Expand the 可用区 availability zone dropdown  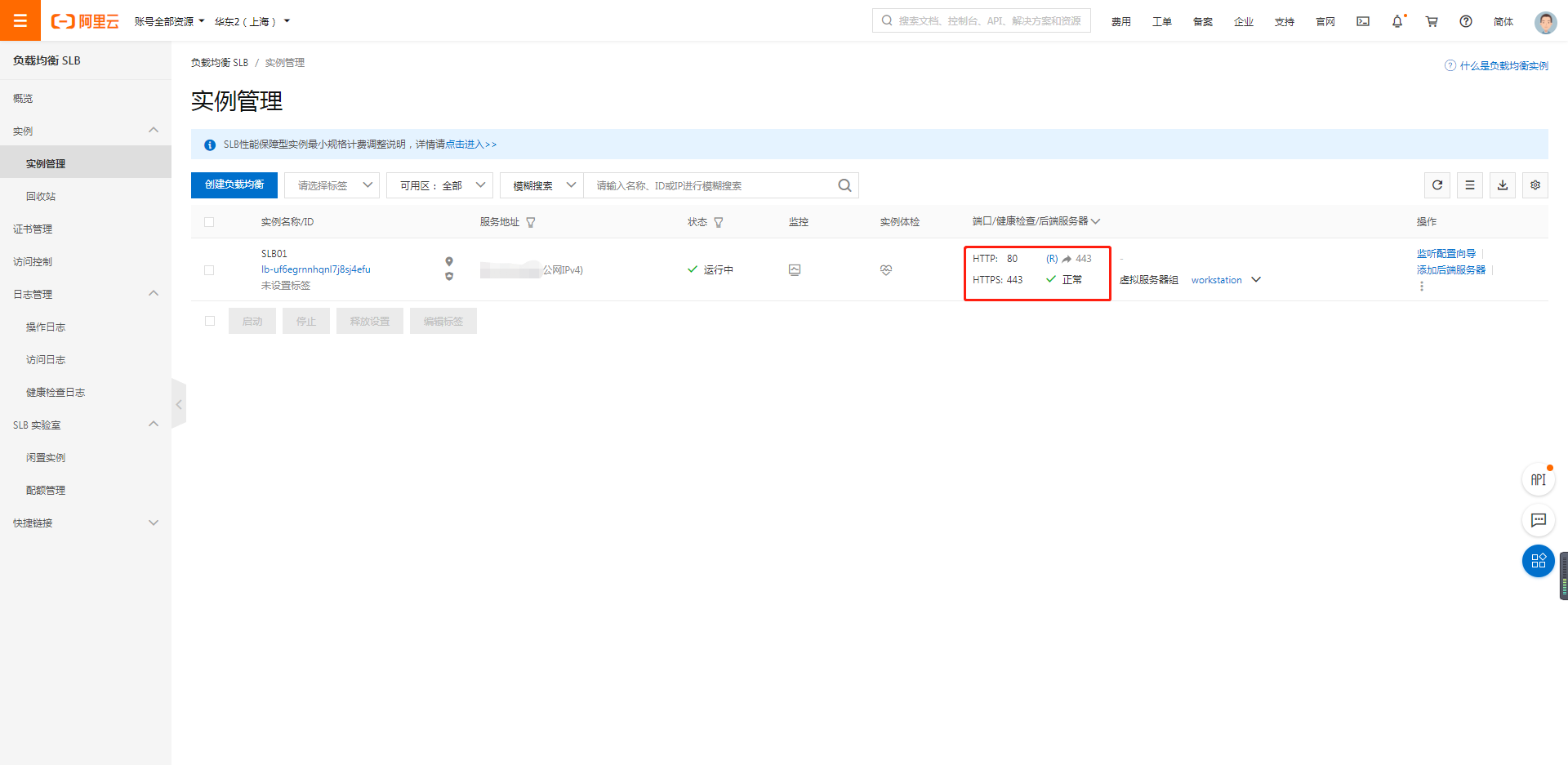[x=439, y=185]
